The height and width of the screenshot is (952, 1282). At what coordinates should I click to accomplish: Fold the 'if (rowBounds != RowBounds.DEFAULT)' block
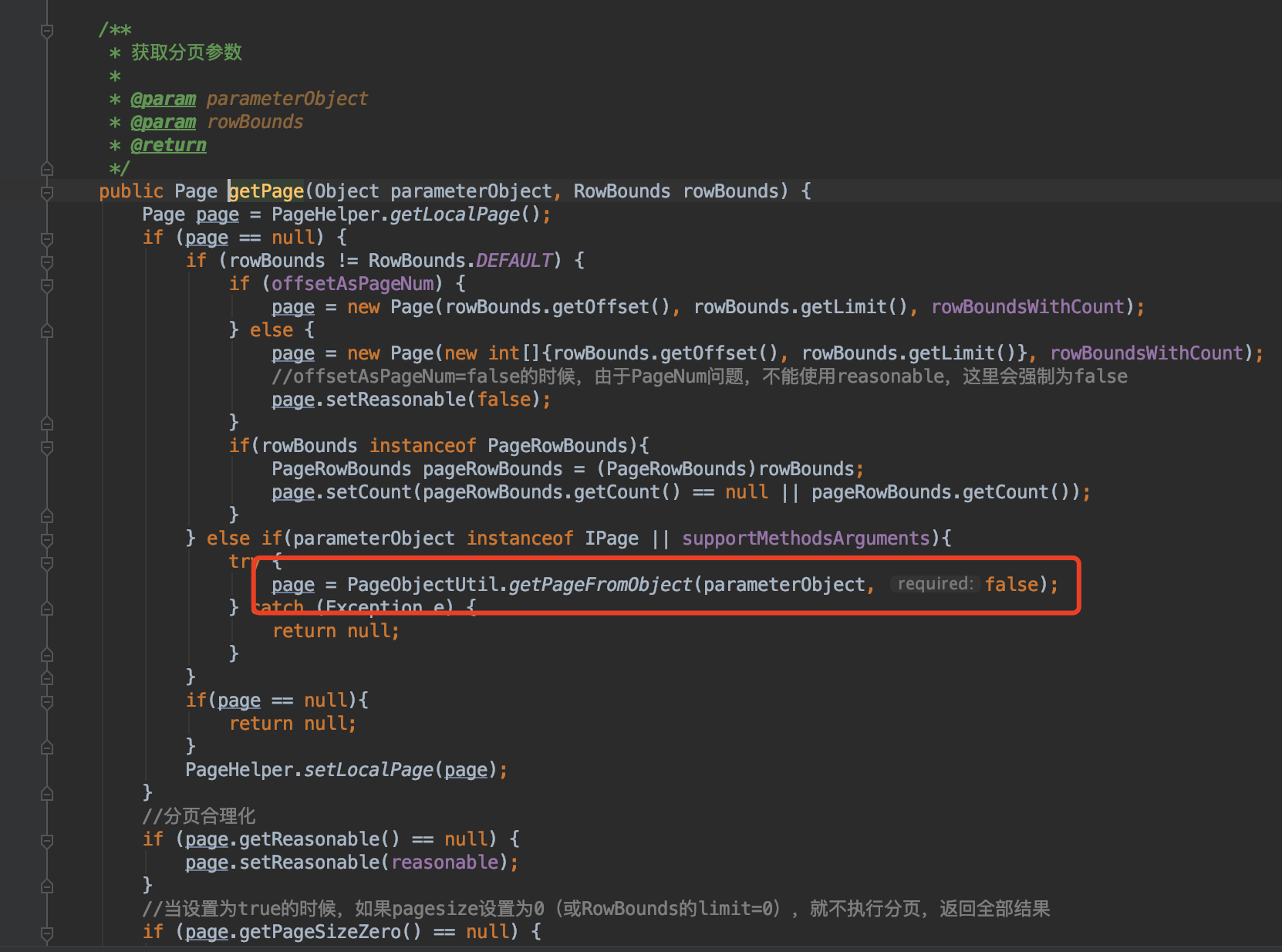coord(47,262)
